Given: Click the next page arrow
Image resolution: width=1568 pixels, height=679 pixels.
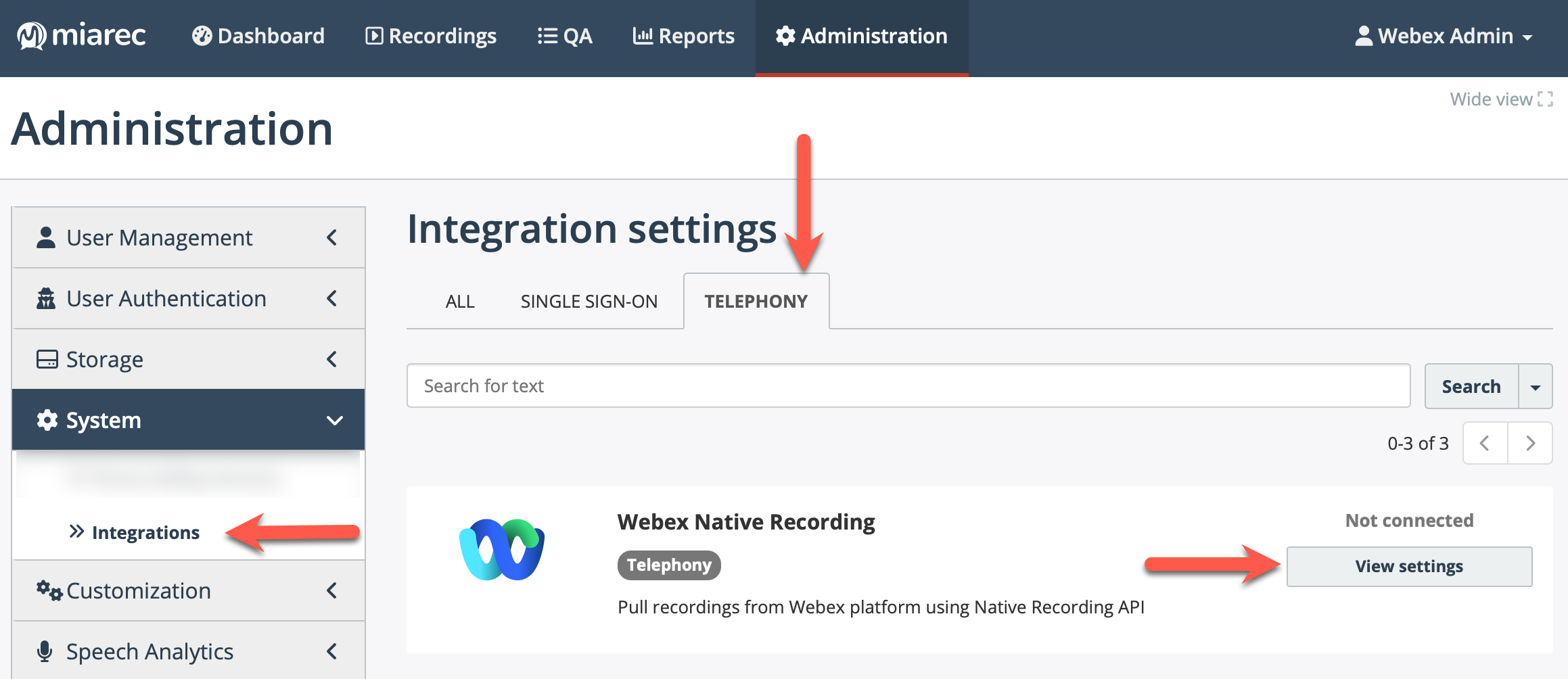Looking at the screenshot, I should point(1531,443).
